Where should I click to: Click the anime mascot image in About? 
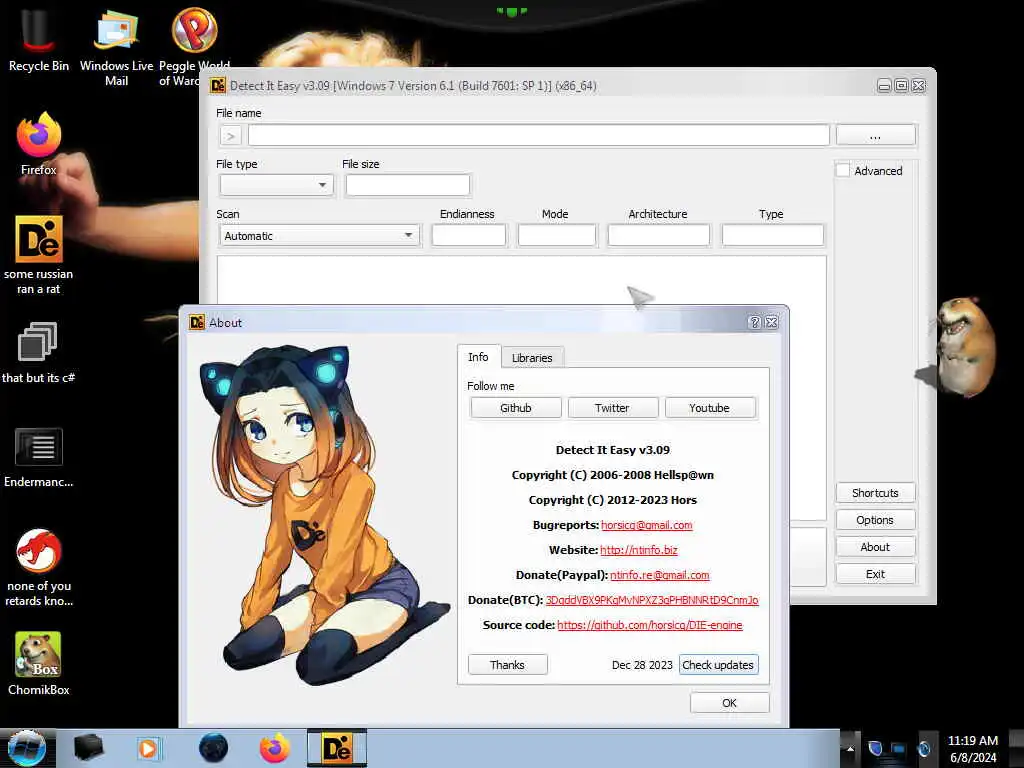(x=324, y=516)
